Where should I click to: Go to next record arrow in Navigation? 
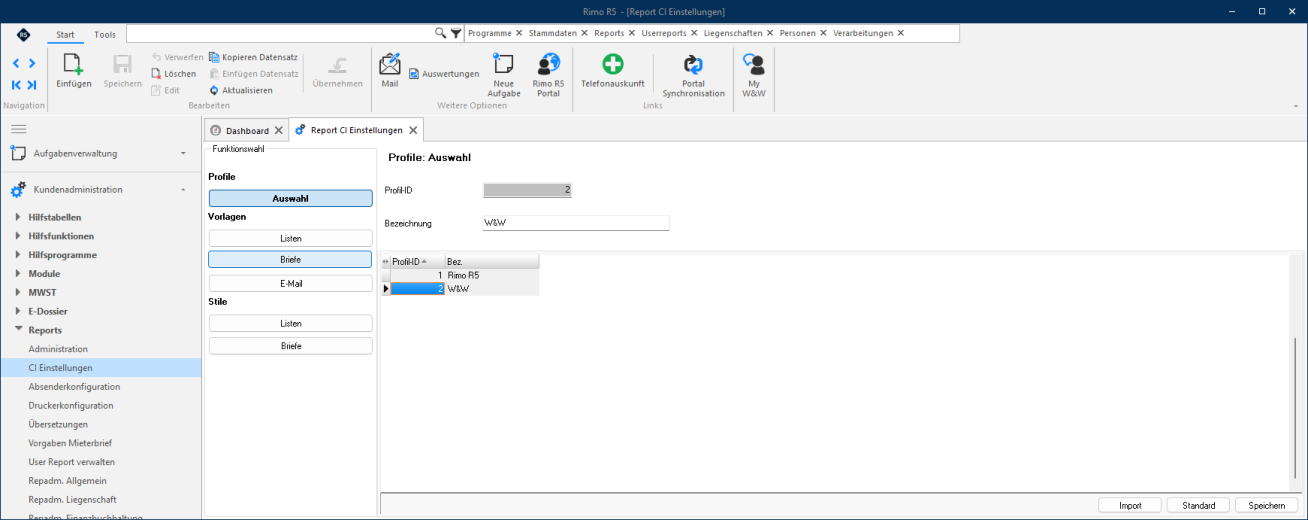(x=32, y=63)
